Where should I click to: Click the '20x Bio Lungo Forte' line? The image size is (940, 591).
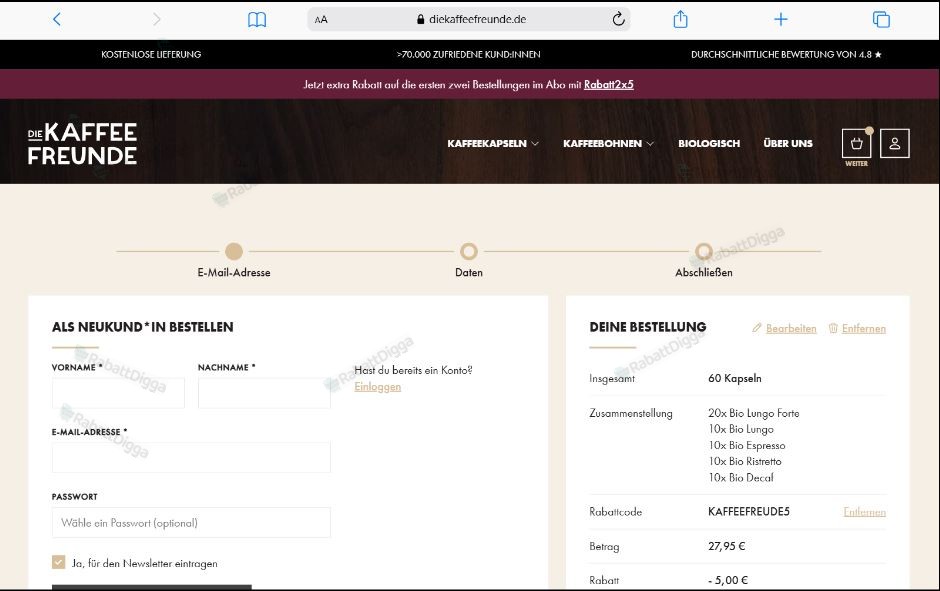tap(754, 413)
